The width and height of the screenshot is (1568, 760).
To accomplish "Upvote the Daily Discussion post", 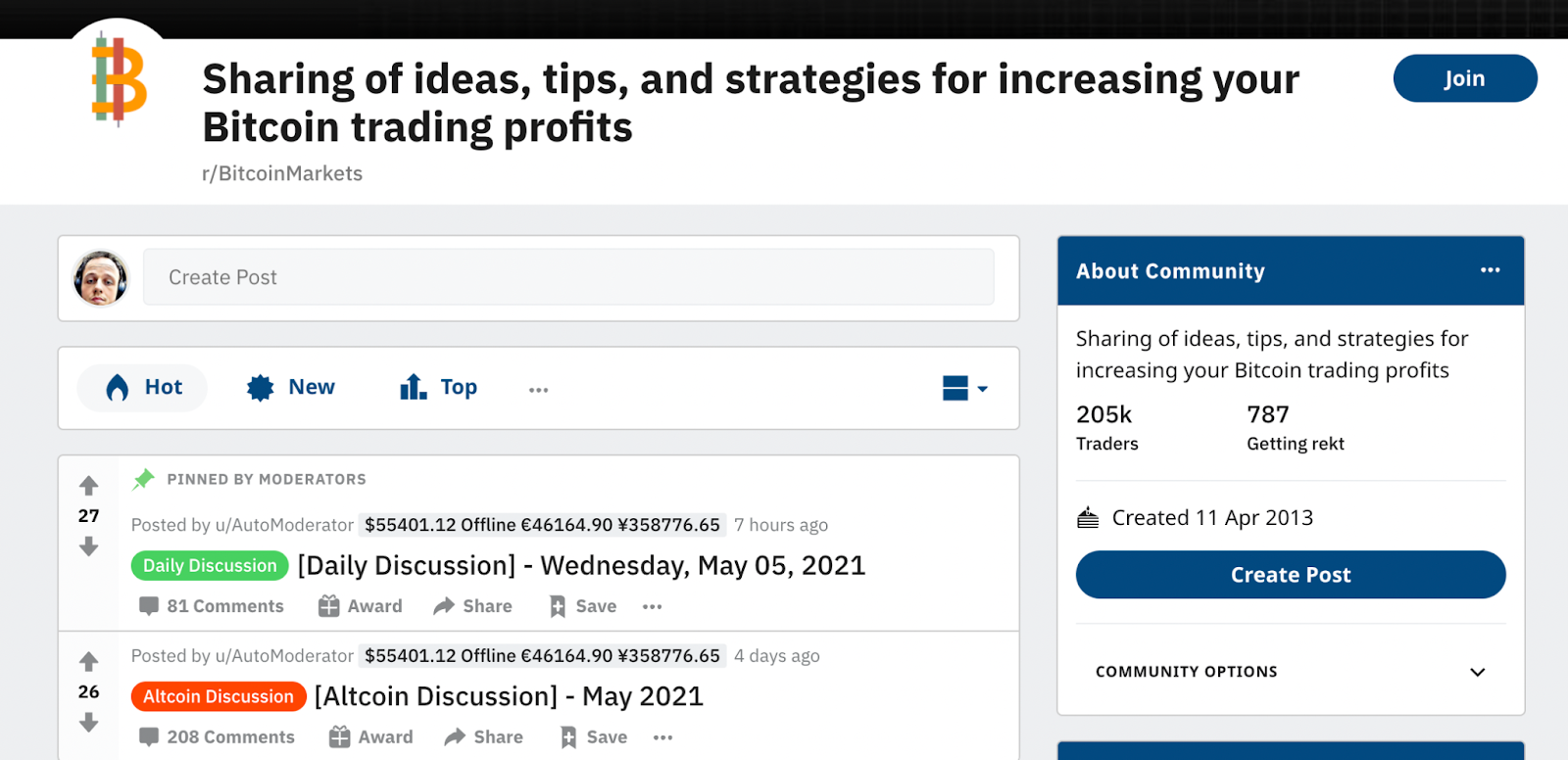I will (x=89, y=486).
